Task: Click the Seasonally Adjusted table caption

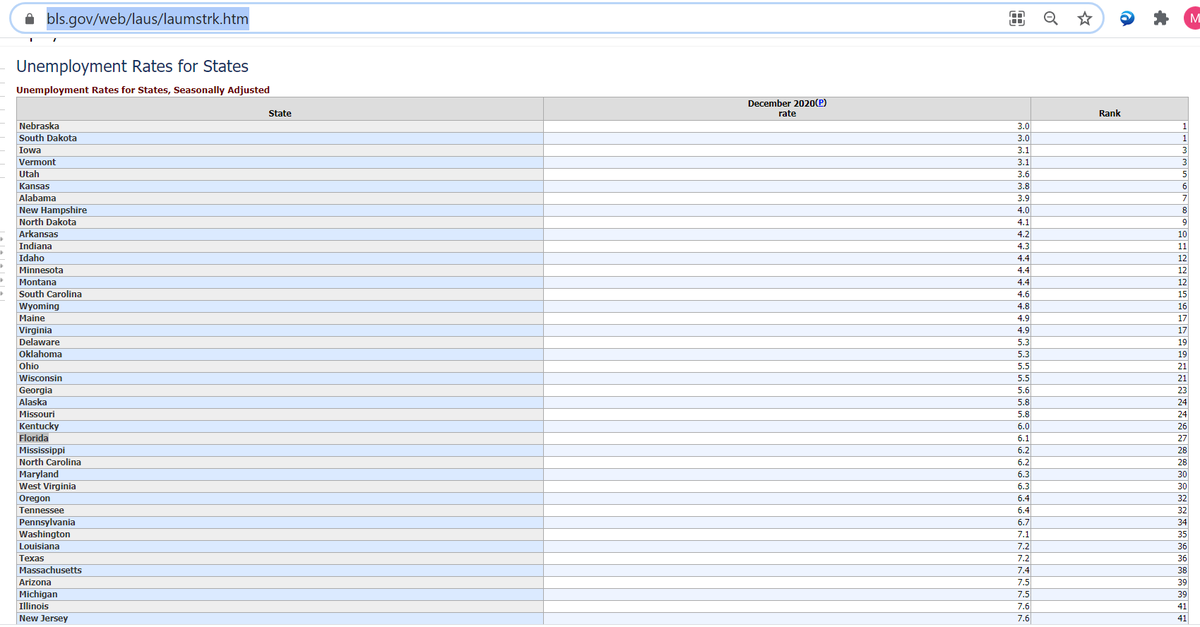Action: pyautogui.click(x=143, y=90)
